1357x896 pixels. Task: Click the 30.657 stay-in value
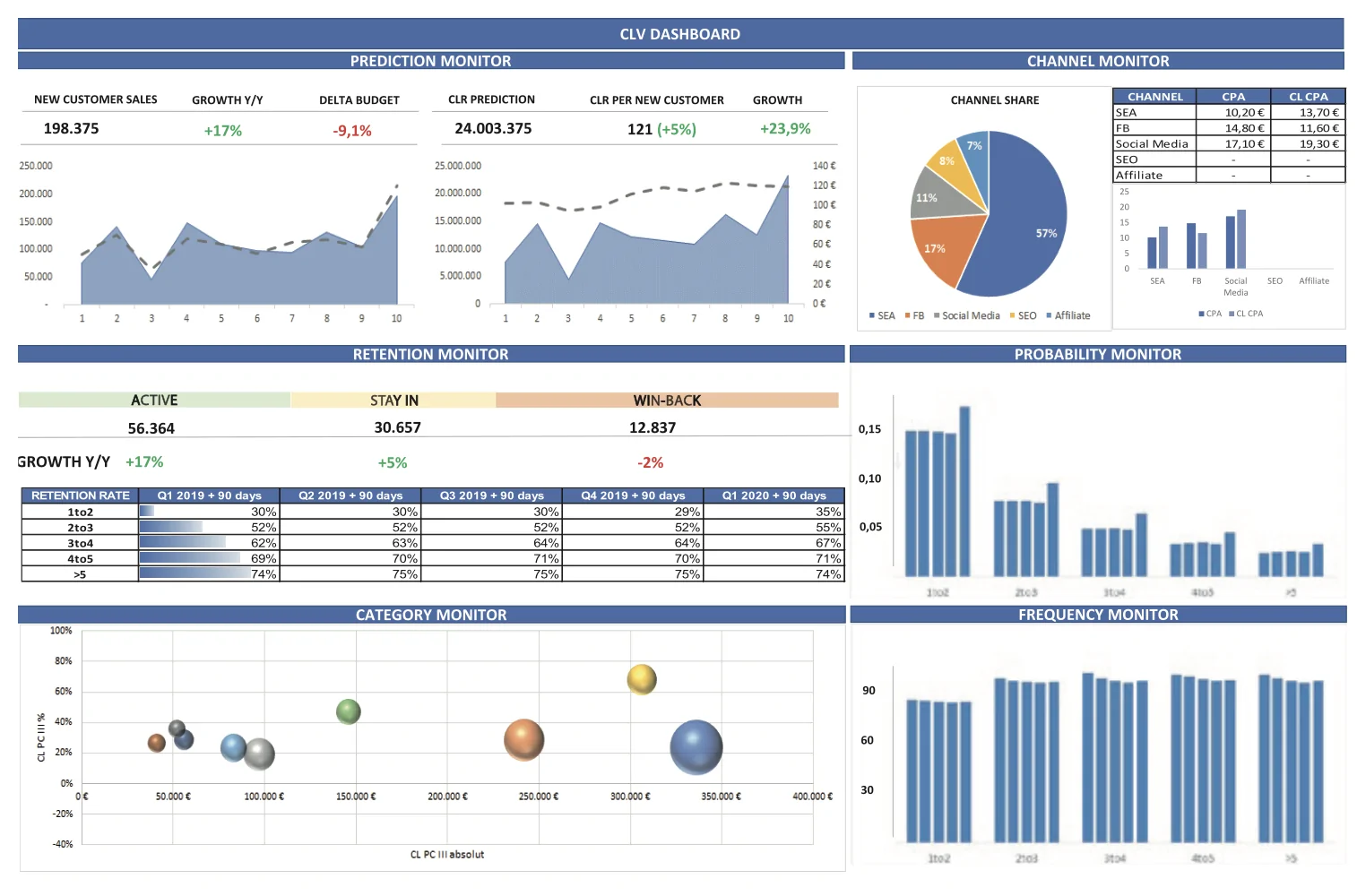tap(397, 427)
